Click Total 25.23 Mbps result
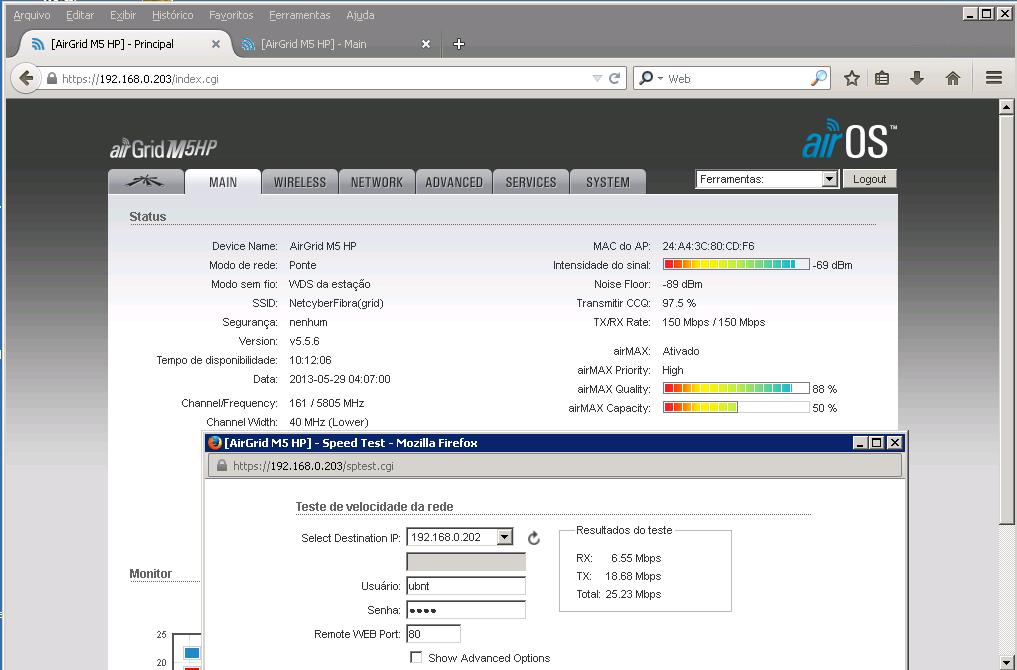Screen dimensions: 1017x670 [619, 594]
